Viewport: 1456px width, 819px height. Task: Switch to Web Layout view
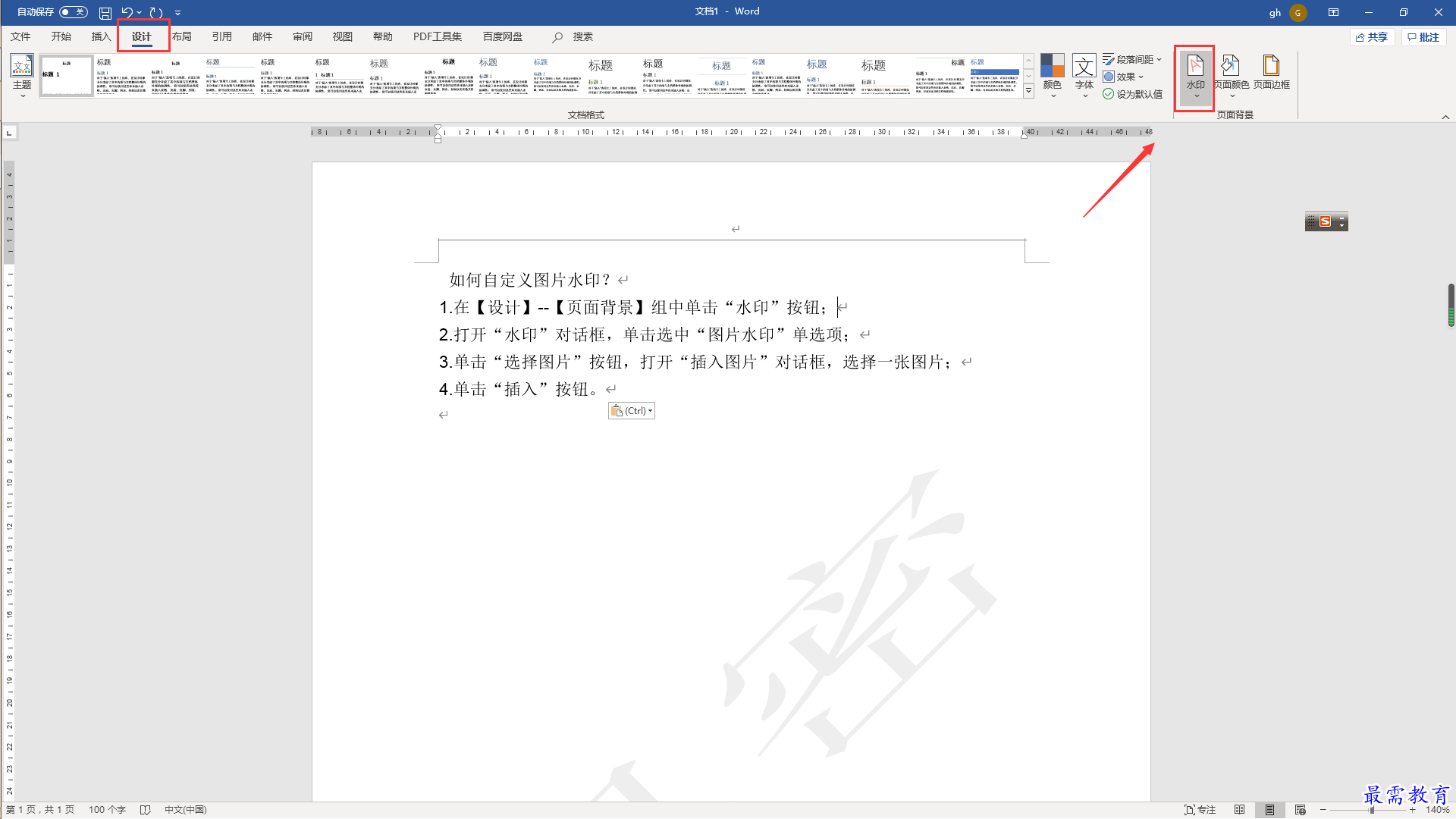click(1300, 810)
